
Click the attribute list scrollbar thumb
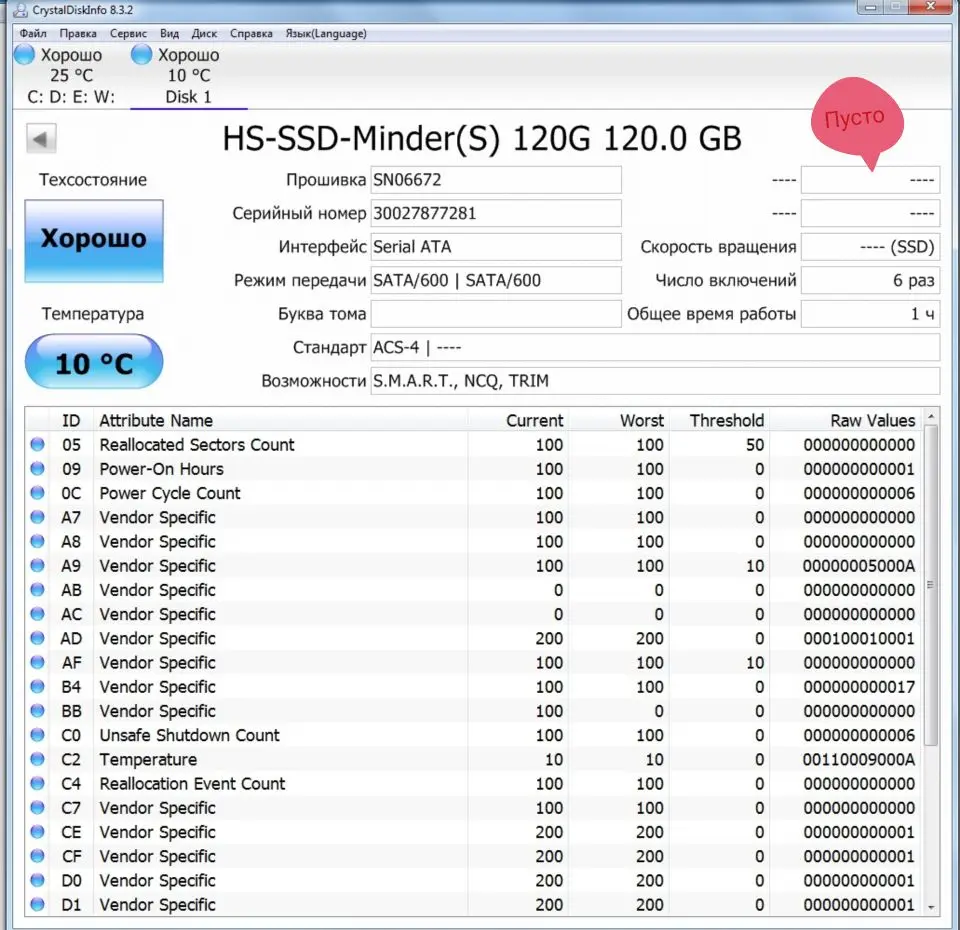click(x=931, y=585)
